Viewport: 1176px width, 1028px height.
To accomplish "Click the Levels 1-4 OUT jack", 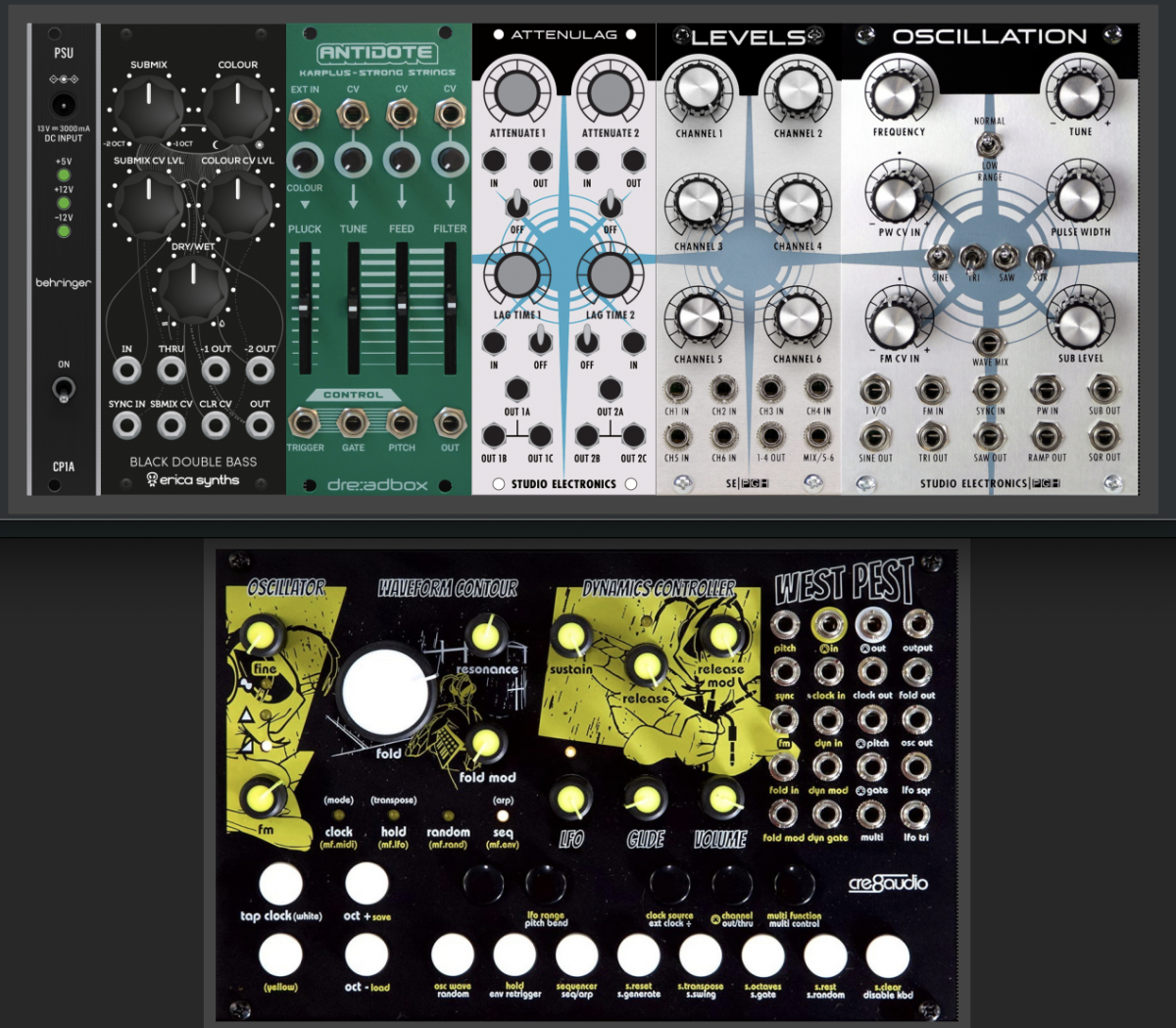I will click(770, 437).
